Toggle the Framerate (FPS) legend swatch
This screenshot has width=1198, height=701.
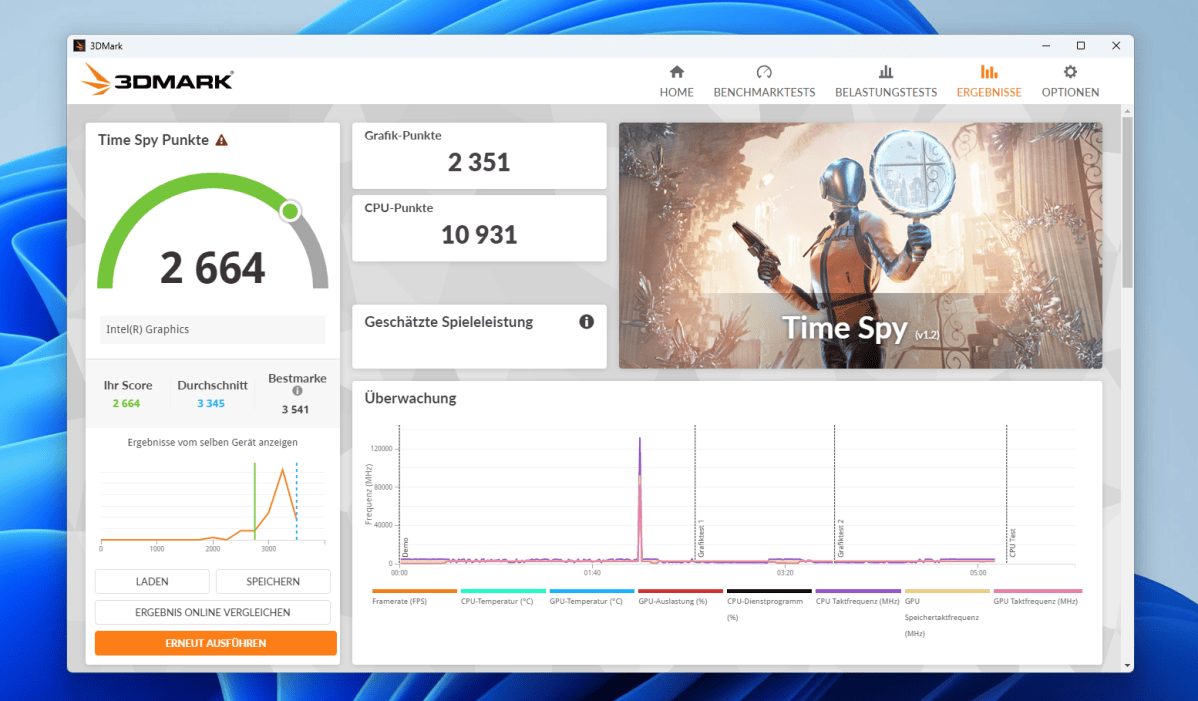click(x=414, y=591)
